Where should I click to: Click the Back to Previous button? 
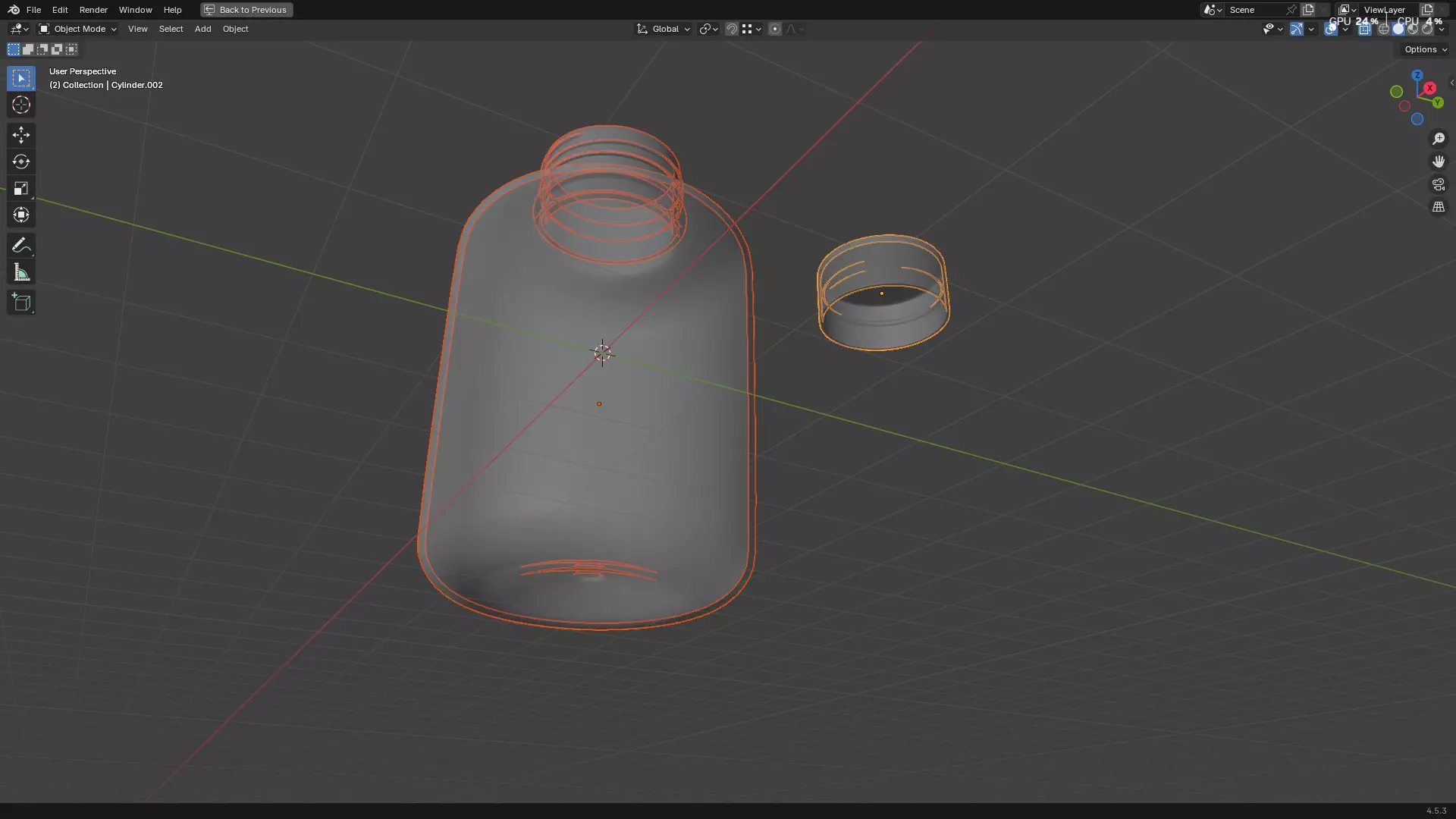[x=246, y=10]
